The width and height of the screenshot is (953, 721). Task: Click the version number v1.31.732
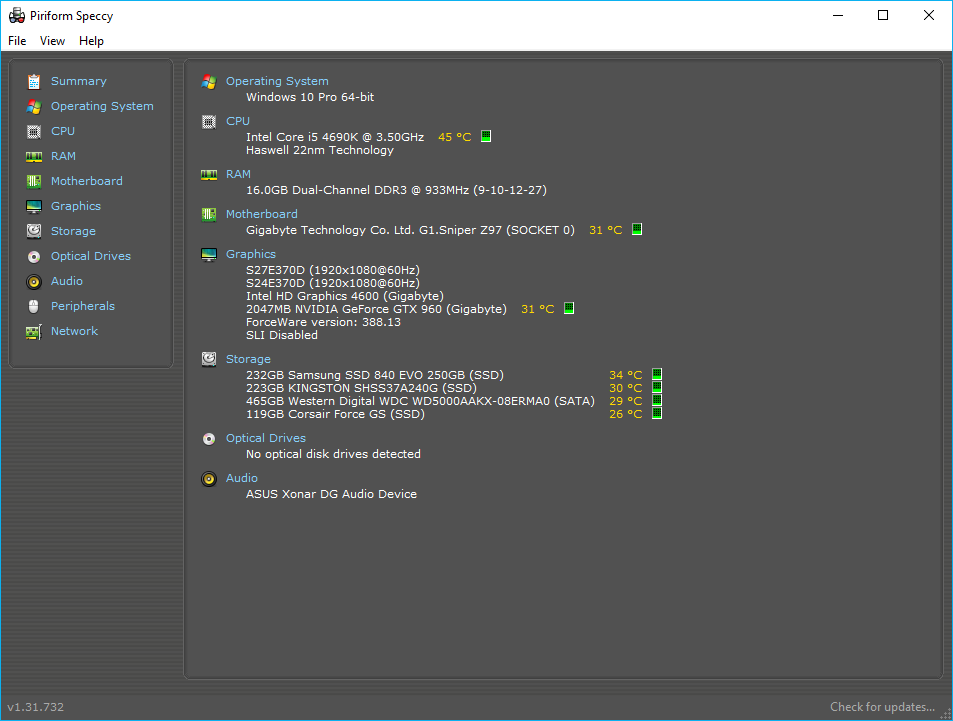35,707
